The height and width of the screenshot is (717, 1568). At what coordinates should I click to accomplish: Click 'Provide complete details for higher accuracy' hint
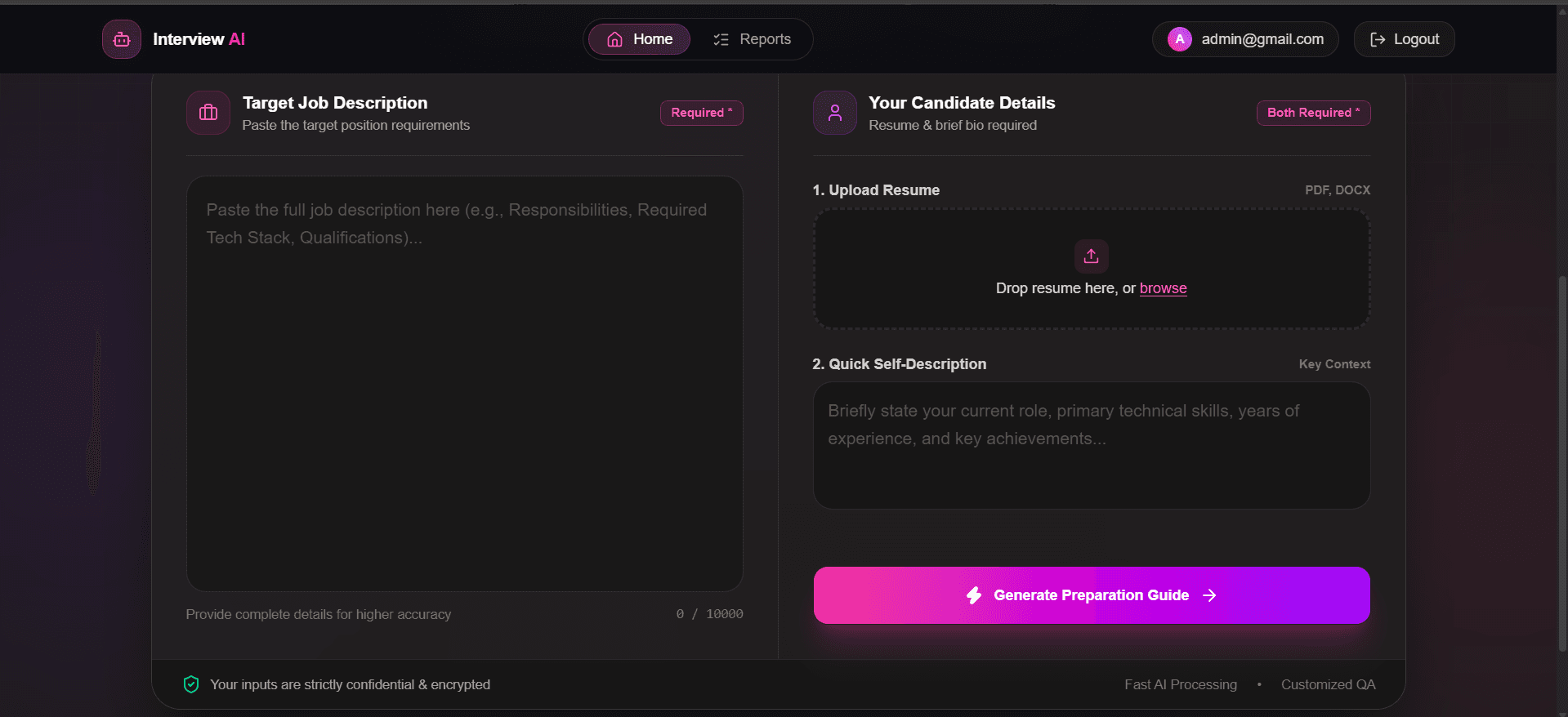tap(319, 614)
